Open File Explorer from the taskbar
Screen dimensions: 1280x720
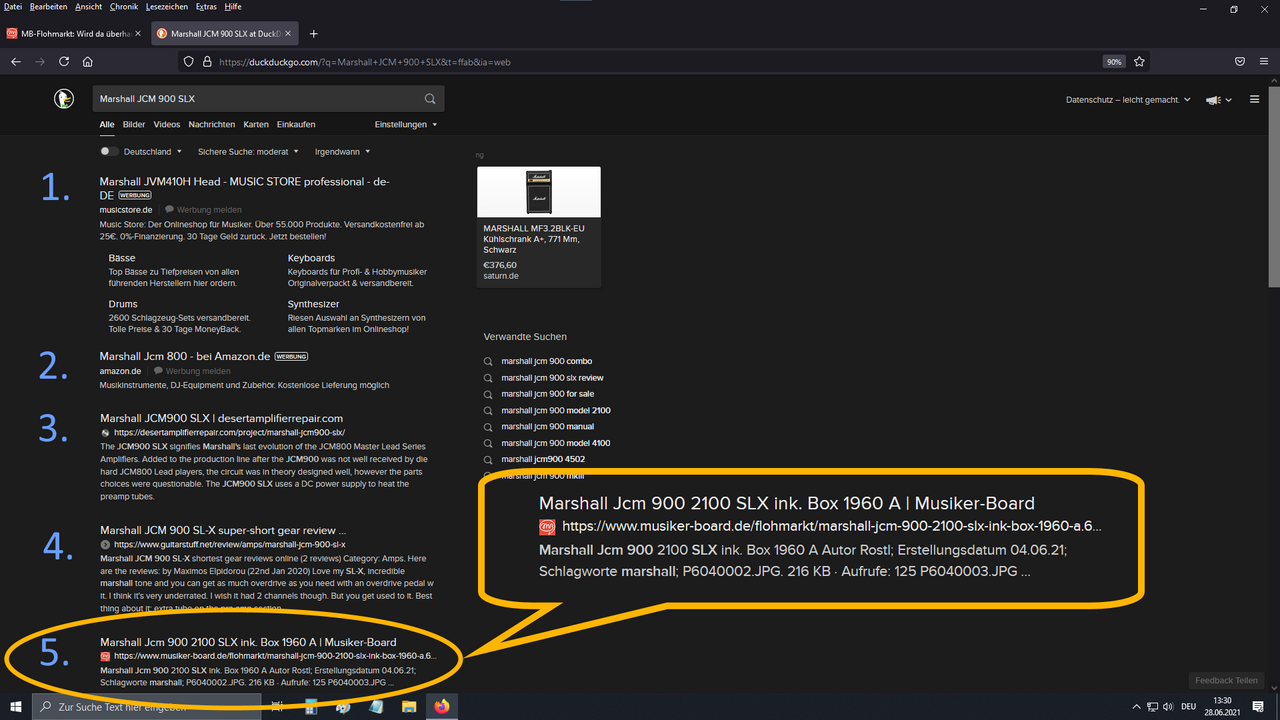409,706
